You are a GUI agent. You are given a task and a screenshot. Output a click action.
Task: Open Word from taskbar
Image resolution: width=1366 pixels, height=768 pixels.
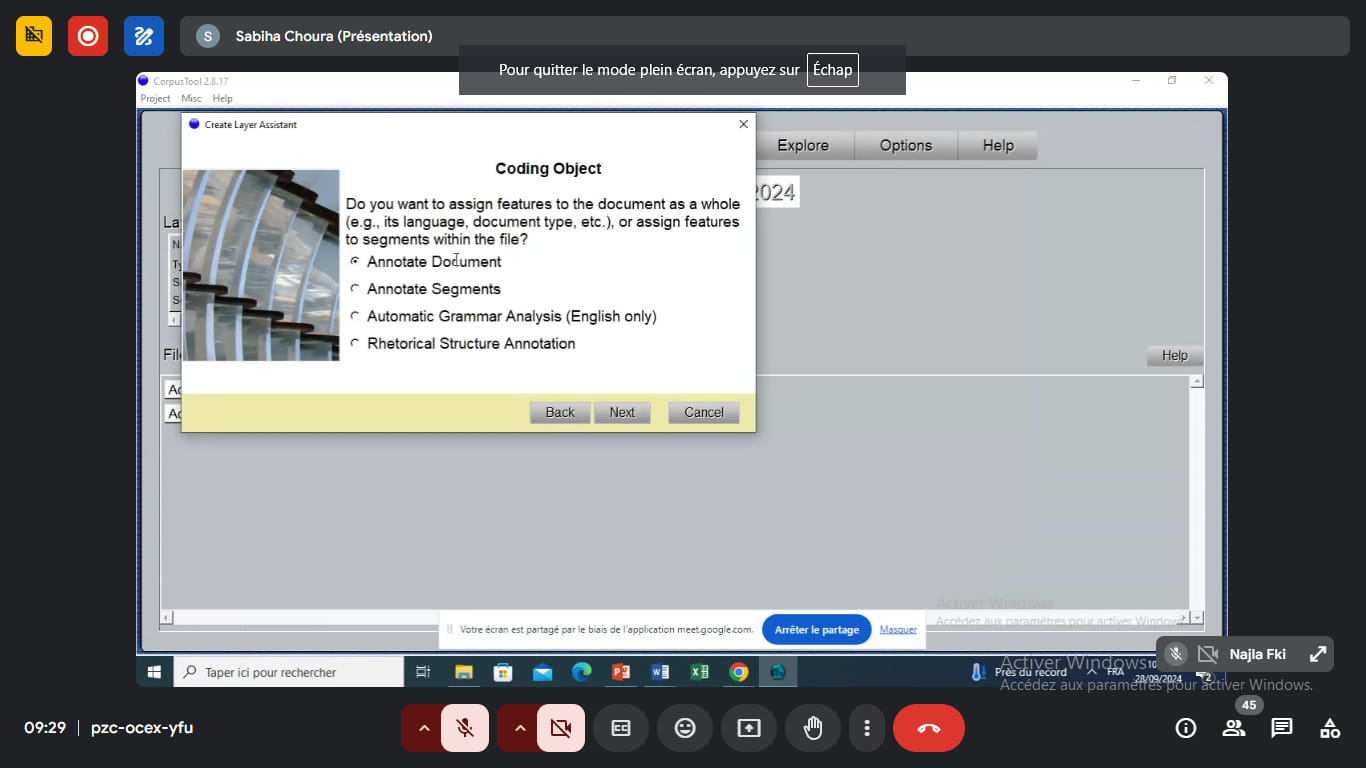[x=660, y=672]
